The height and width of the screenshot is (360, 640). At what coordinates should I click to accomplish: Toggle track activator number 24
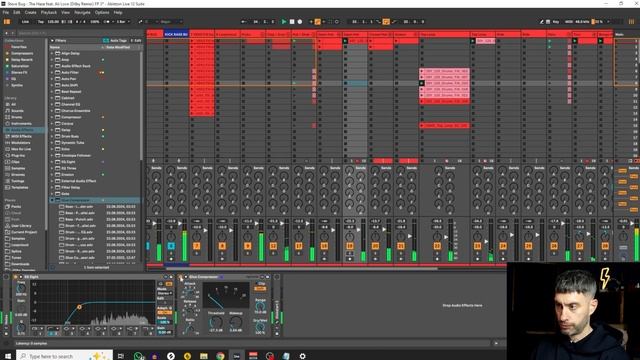pos(503,246)
